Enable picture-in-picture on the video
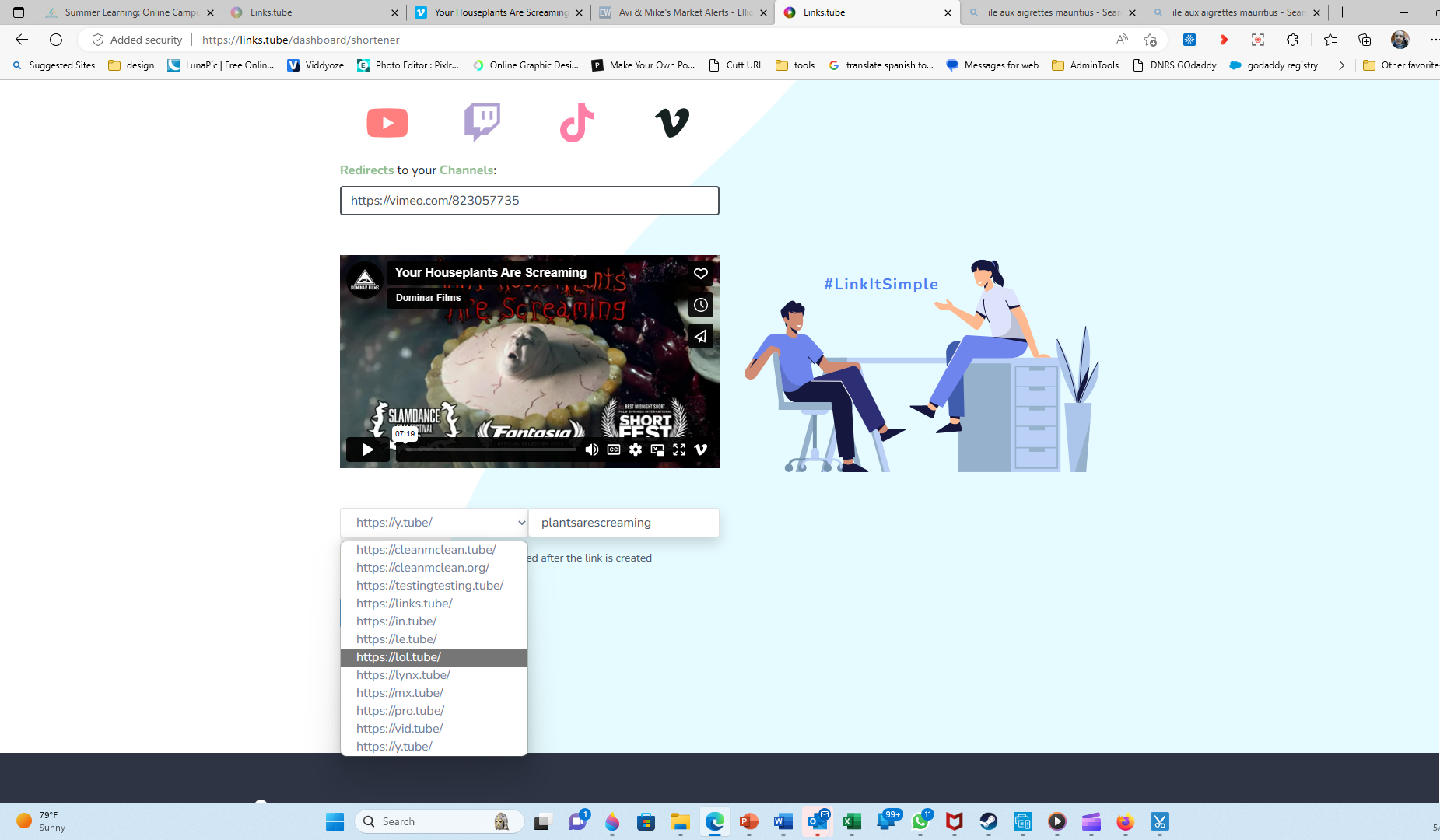 tap(657, 450)
